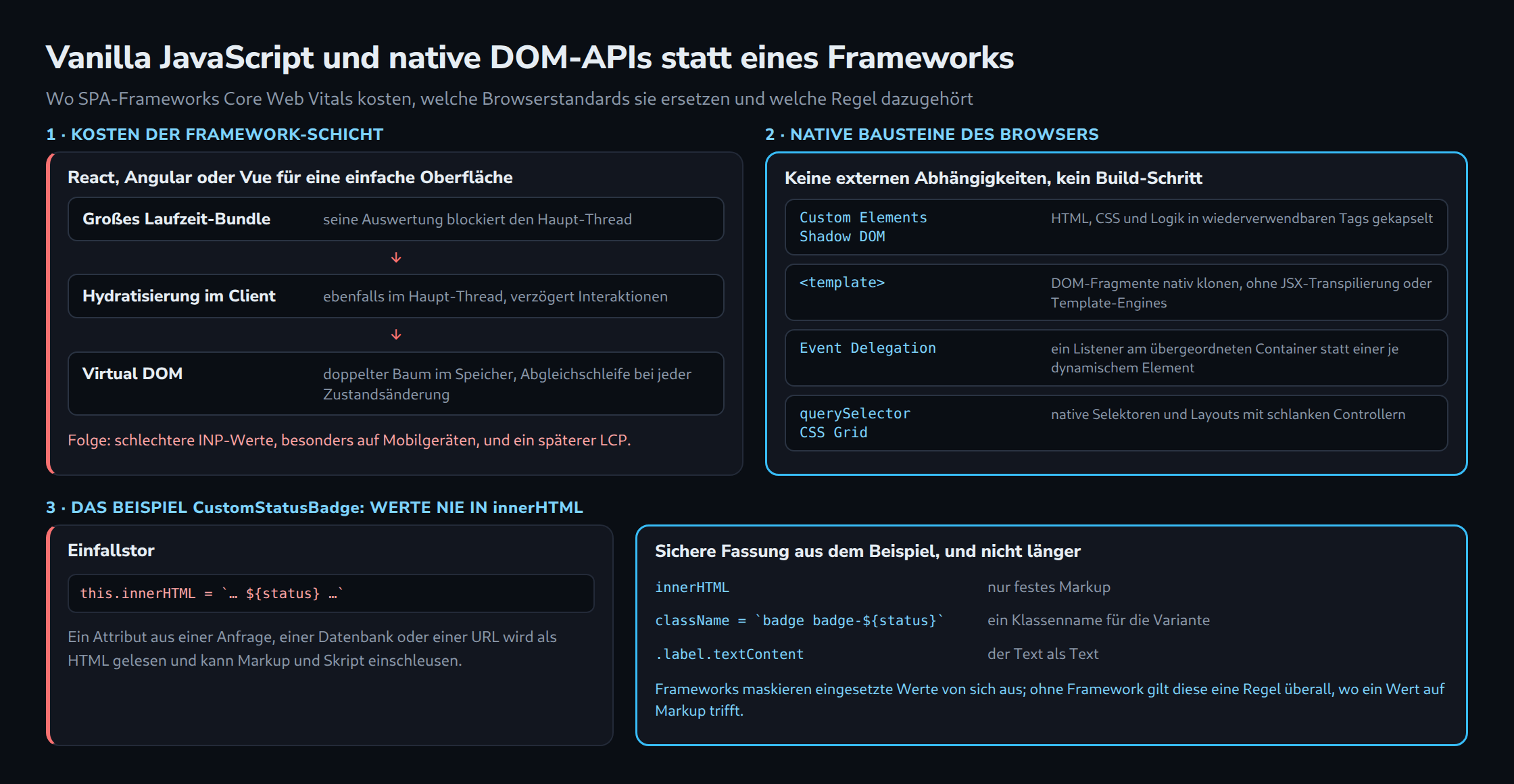This screenshot has width=1514, height=784.
Task: Click the subtitle starting 'Wo SPA-Frameworks Core Web Vitals kosten'
Action: coord(509,99)
